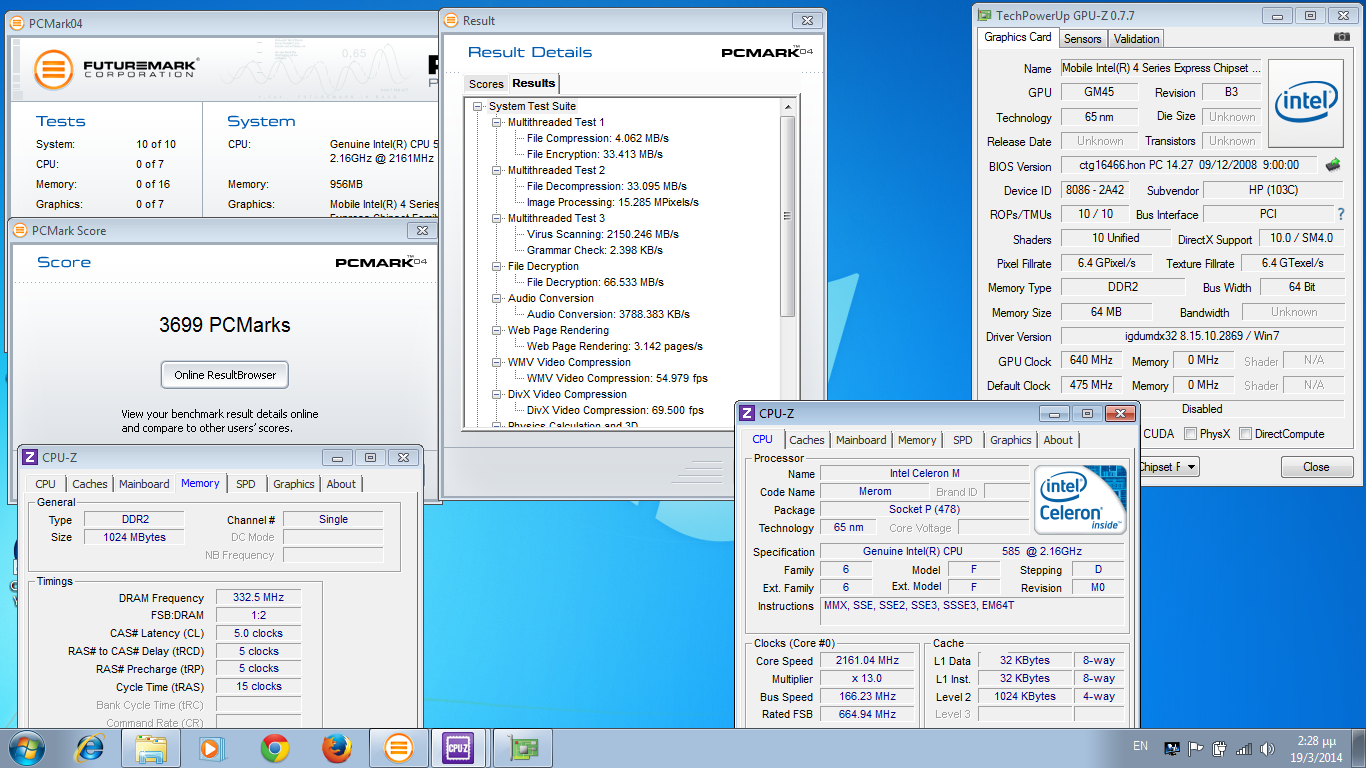Open the Graphics tab in the left CPU-Z window
This screenshot has width=1366, height=768.
294,484
